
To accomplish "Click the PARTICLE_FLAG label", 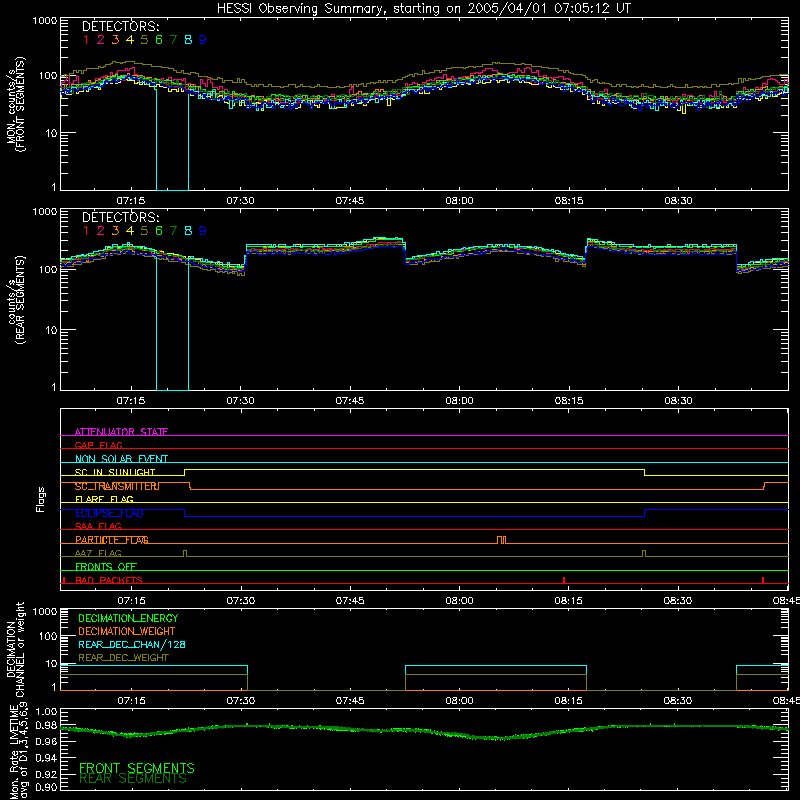I will pos(112,540).
